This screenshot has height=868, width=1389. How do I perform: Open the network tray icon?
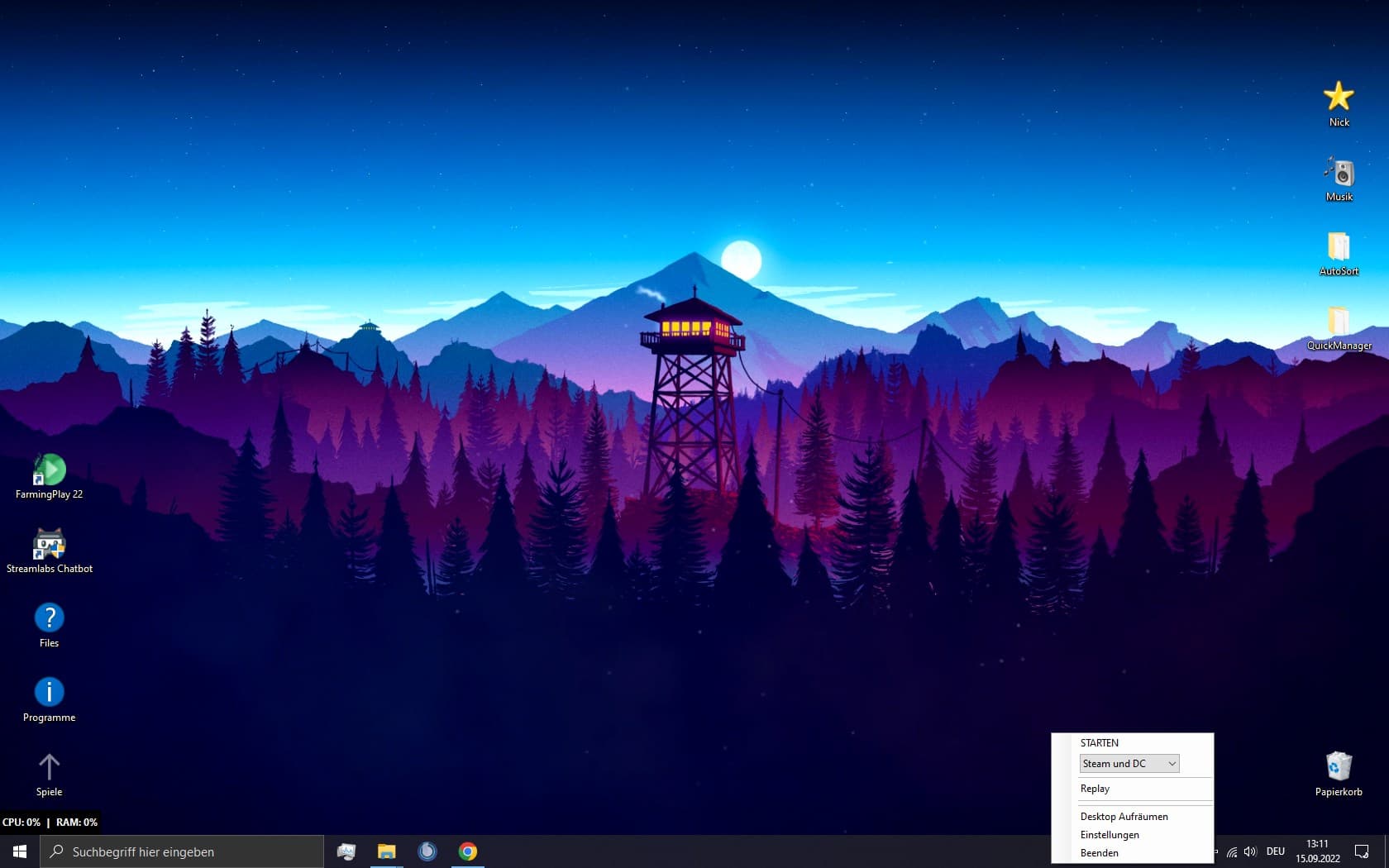[1231, 851]
